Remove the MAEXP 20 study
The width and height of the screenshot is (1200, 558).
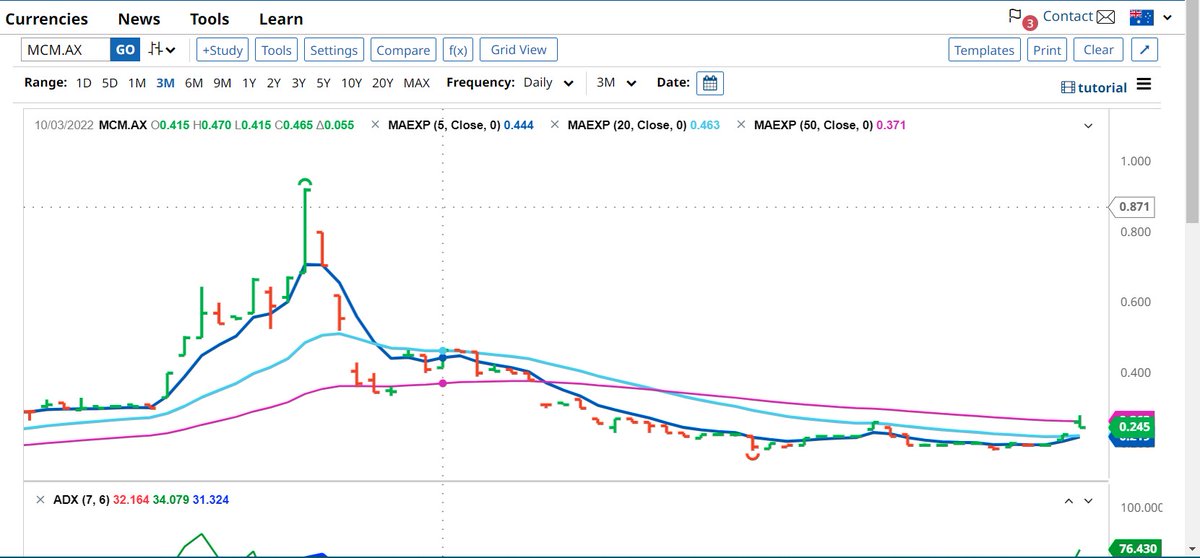556,125
